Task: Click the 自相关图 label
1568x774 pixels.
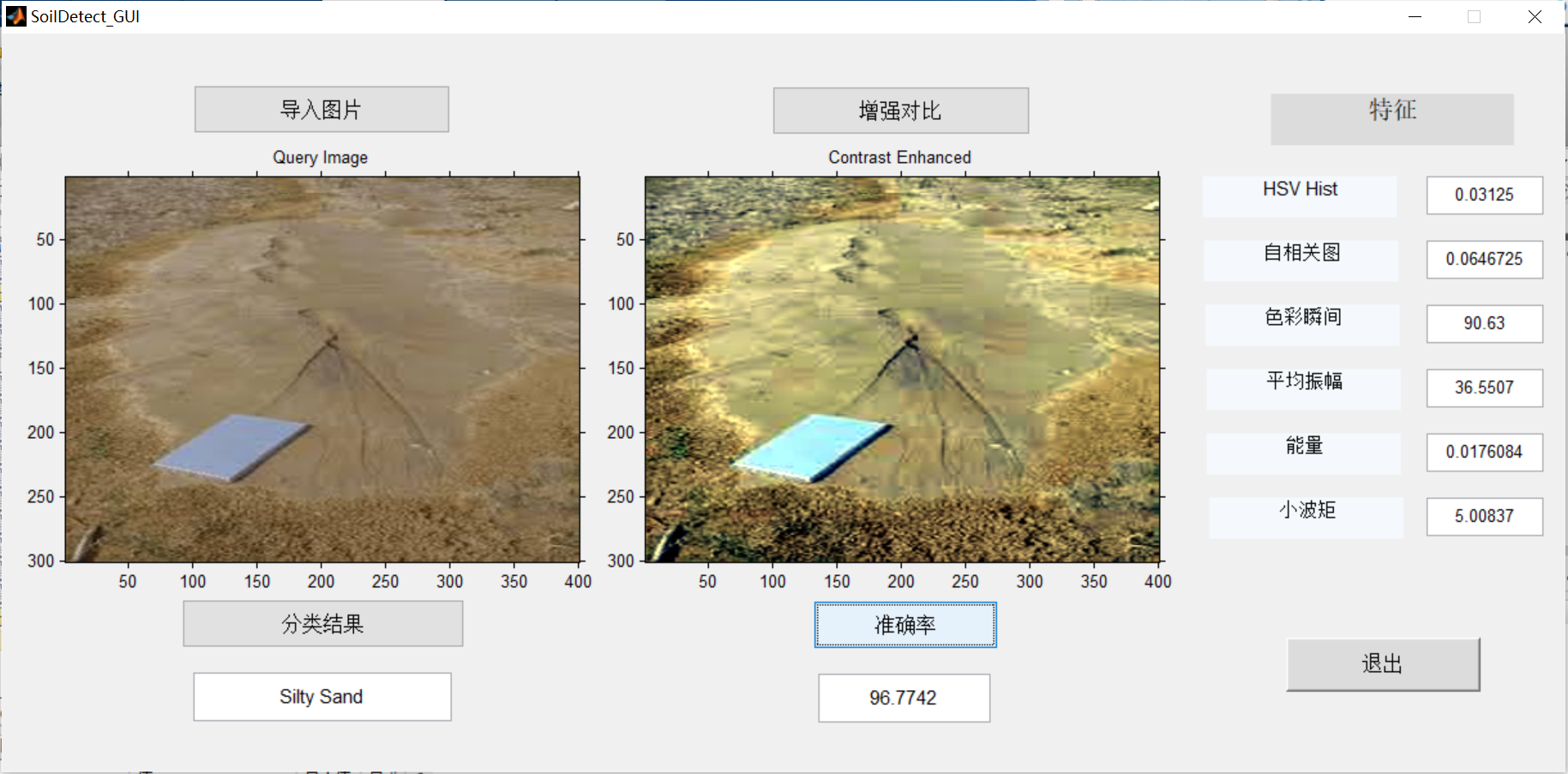Action: click(1301, 261)
